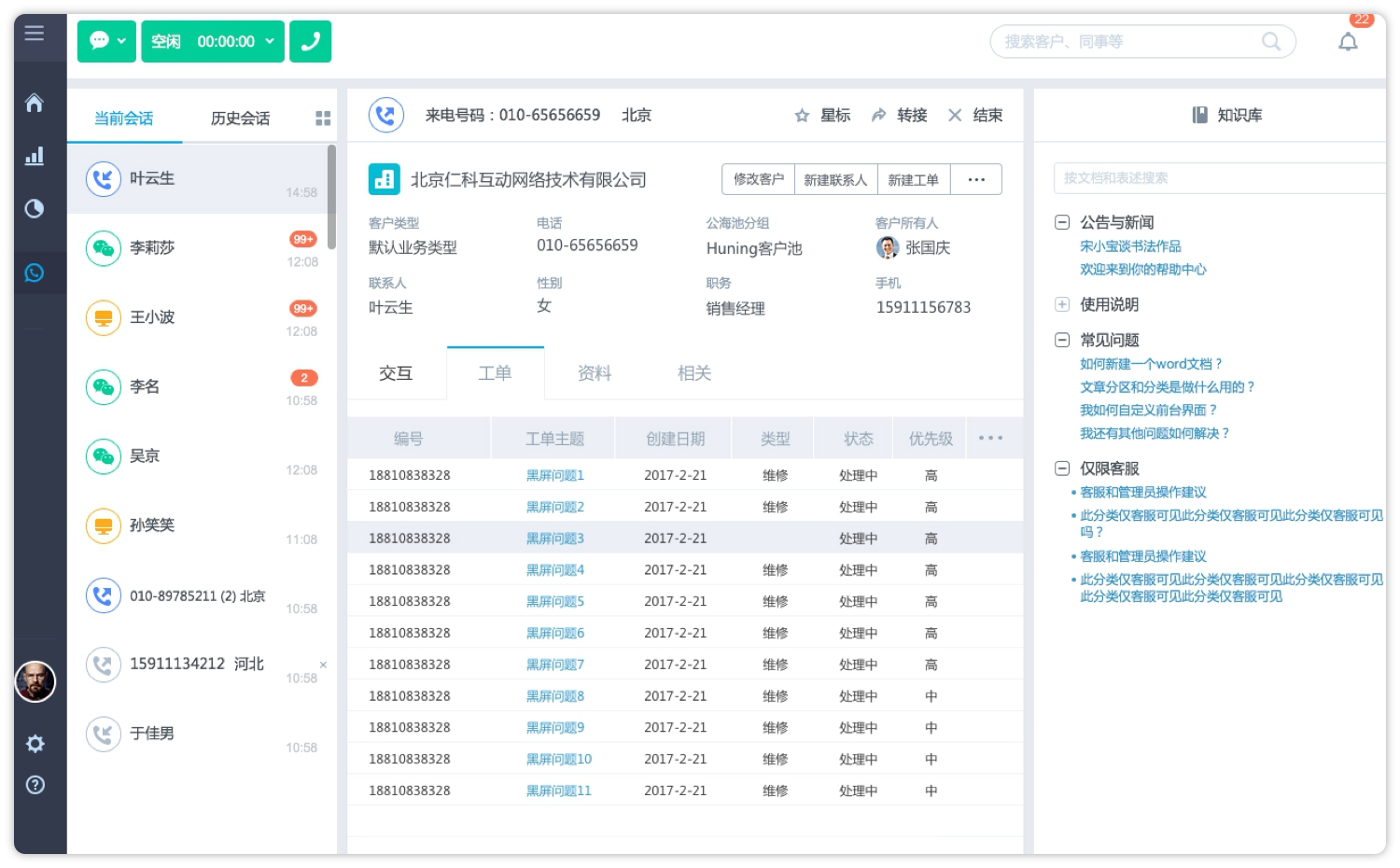Viewport: 1400px width, 868px height.
Task: Open link 宋小宝谈书法作品
Action: coord(1130,246)
